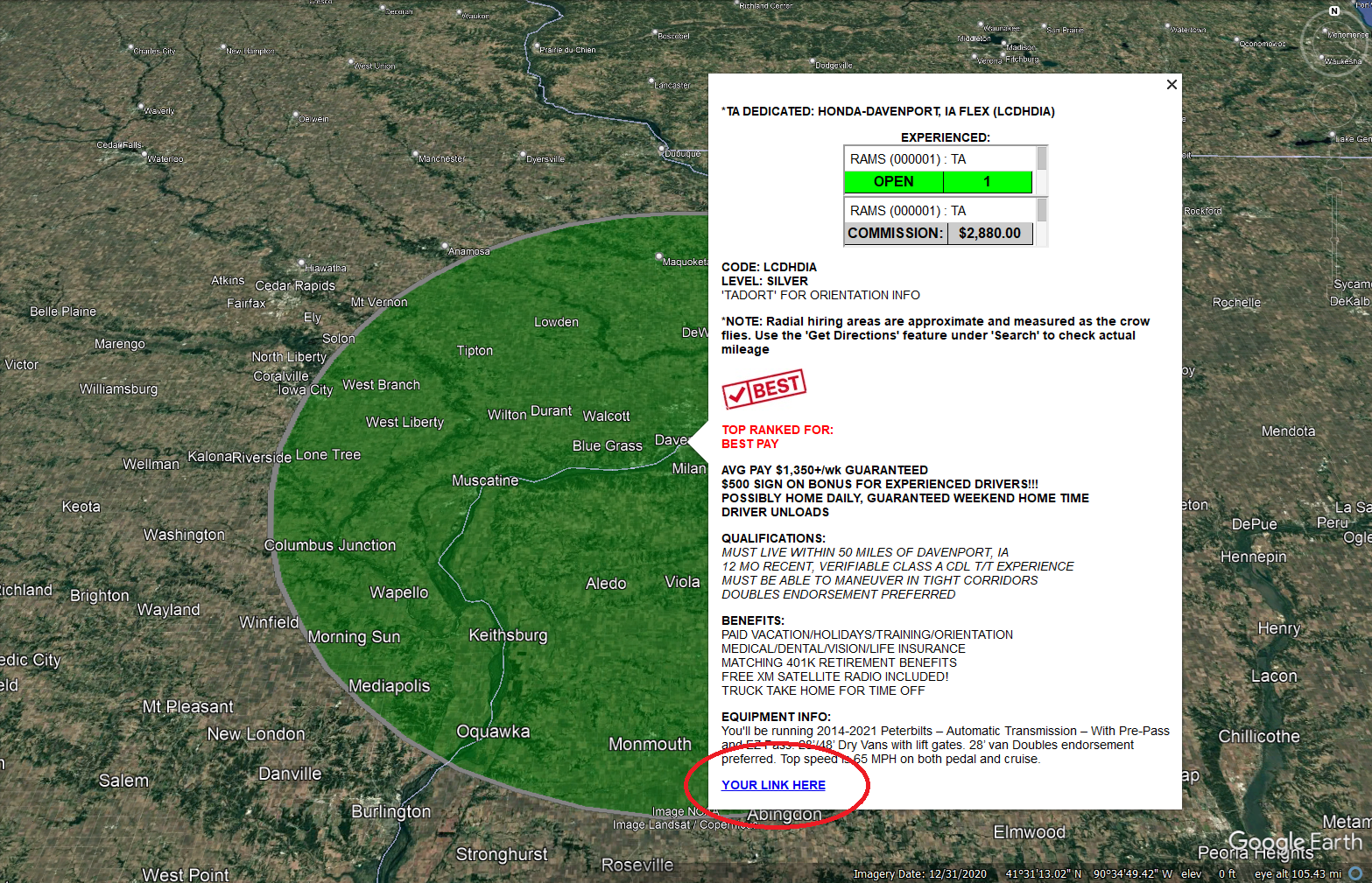Click the Move joystick circle below compass
This screenshot has height=883, width=1372.
click(1333, 103)
